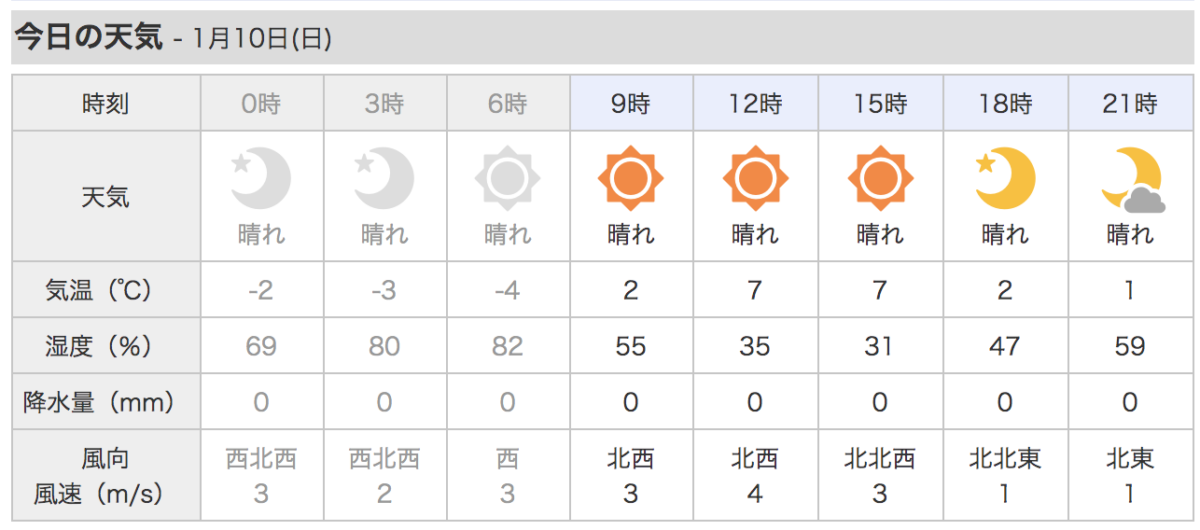Select the grey sun icon at 6時
This screenshot has width=1200, height=530.
[x=507, y=179]
